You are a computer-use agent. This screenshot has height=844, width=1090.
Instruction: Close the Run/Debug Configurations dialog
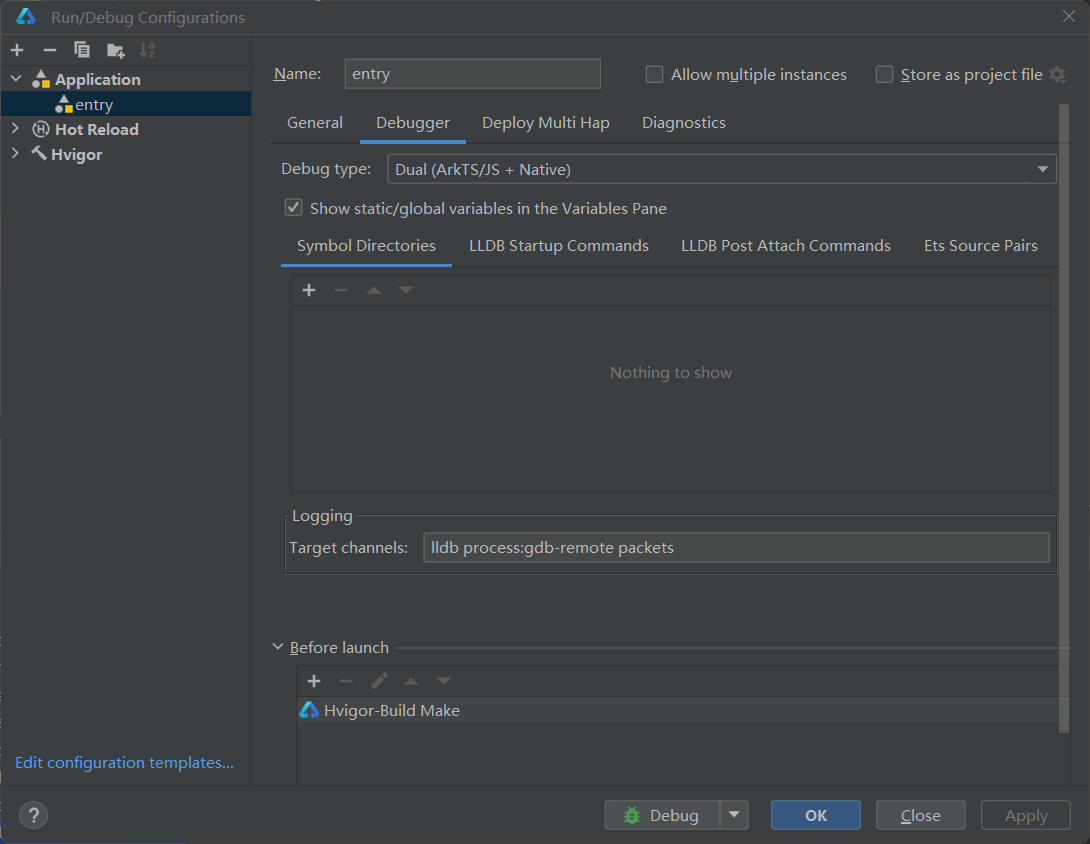tap(1068, 17)
